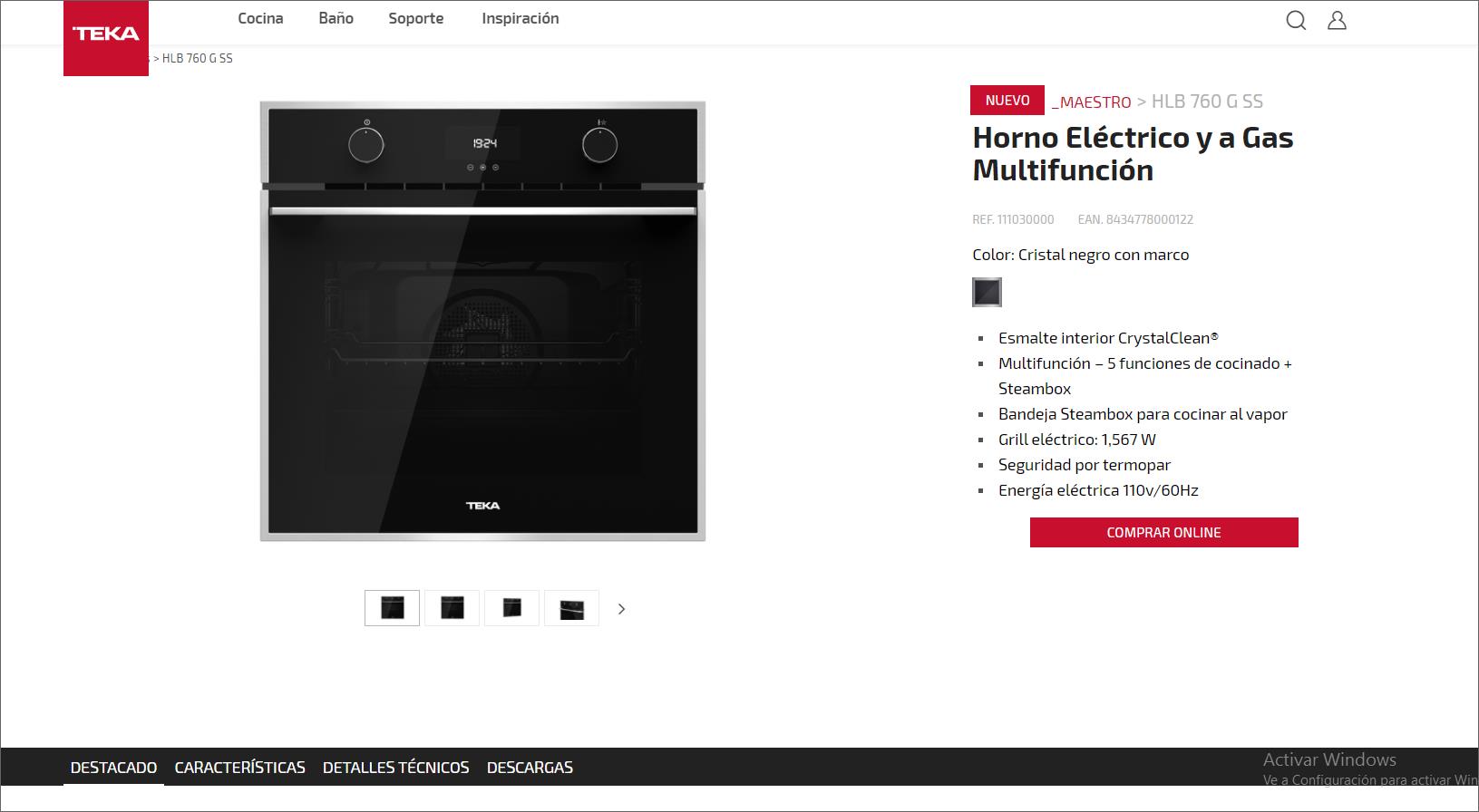The image size is (1479, 812).
Task: Follow the _MAESTRO breadcrumb link
Action: click(x=1091, y=101)
